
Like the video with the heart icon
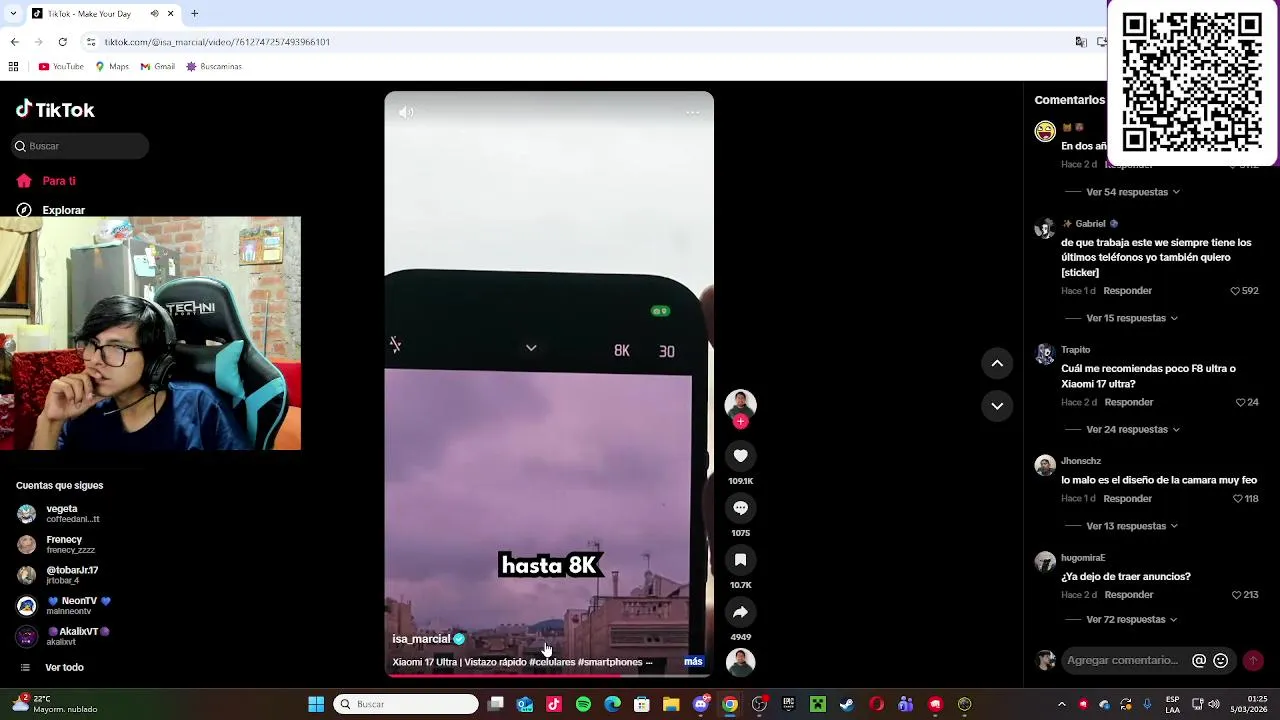click(x=740, y=456)
